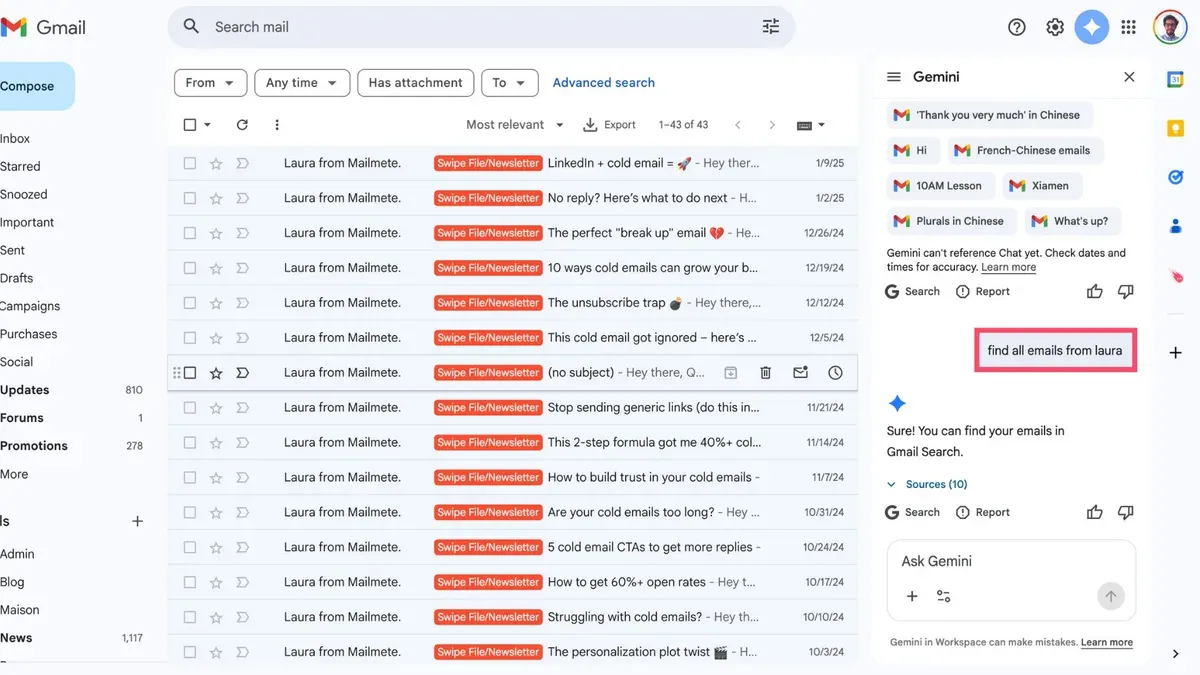Open Google Tasks in the side panel
1200x675 pixels.
click(x=1176, y=177)
